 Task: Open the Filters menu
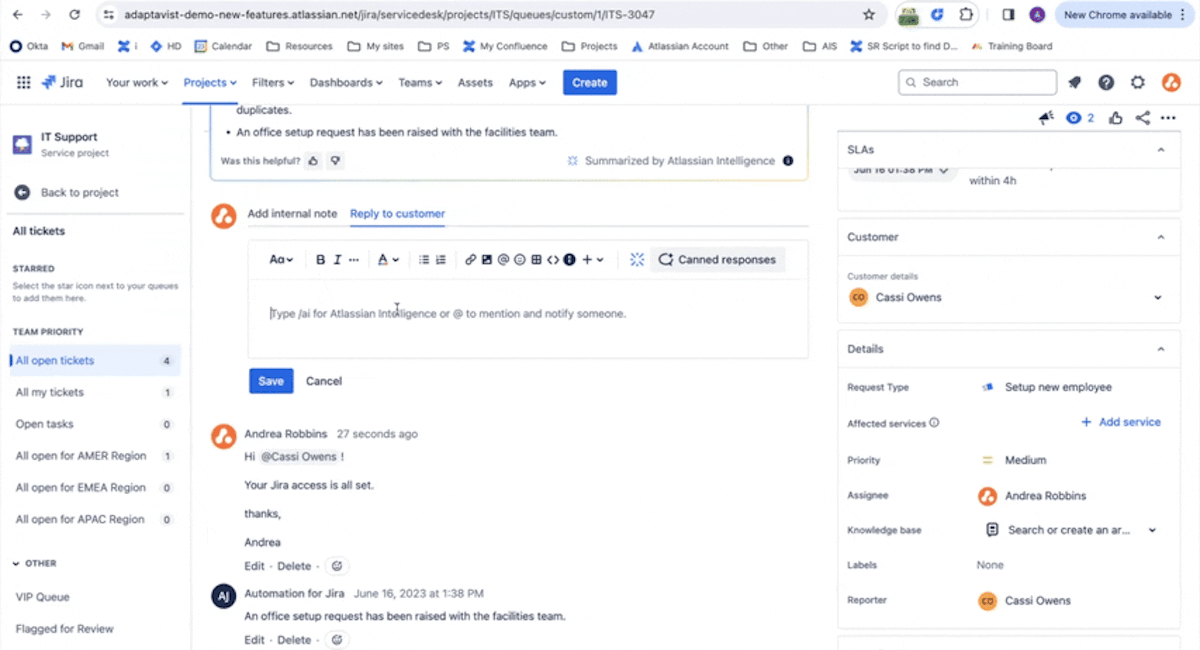point(273,83)
